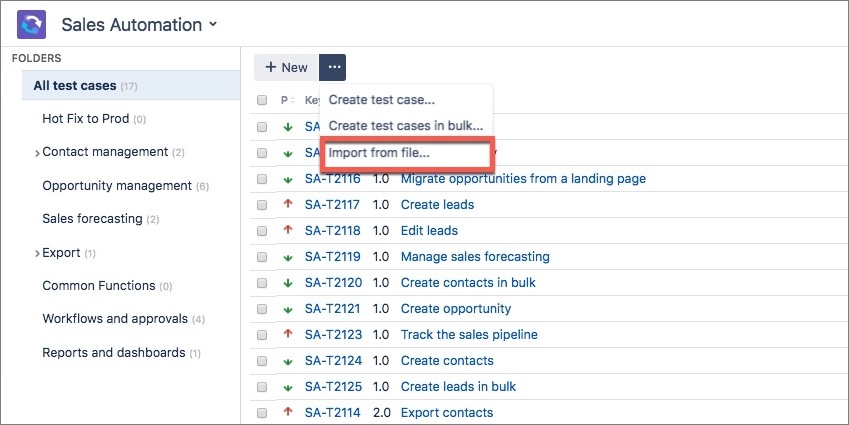Click the three-dots more actions button
The height and width of the screenshot is (425, 849).
click(332, 67)
